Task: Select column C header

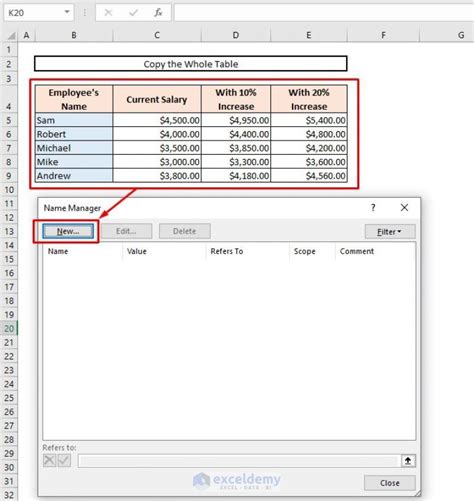Action: [157, 35]
